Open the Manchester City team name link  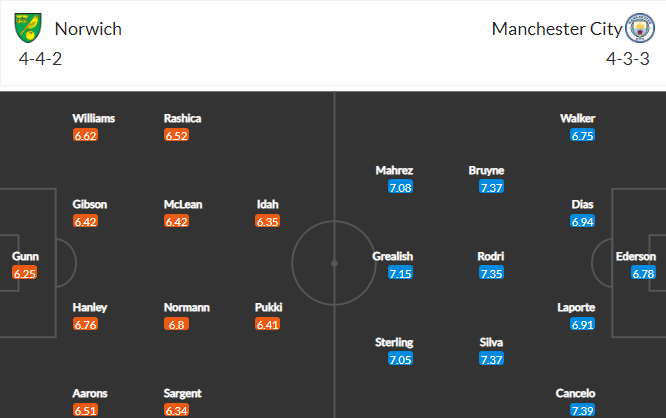tap(557, 29)
